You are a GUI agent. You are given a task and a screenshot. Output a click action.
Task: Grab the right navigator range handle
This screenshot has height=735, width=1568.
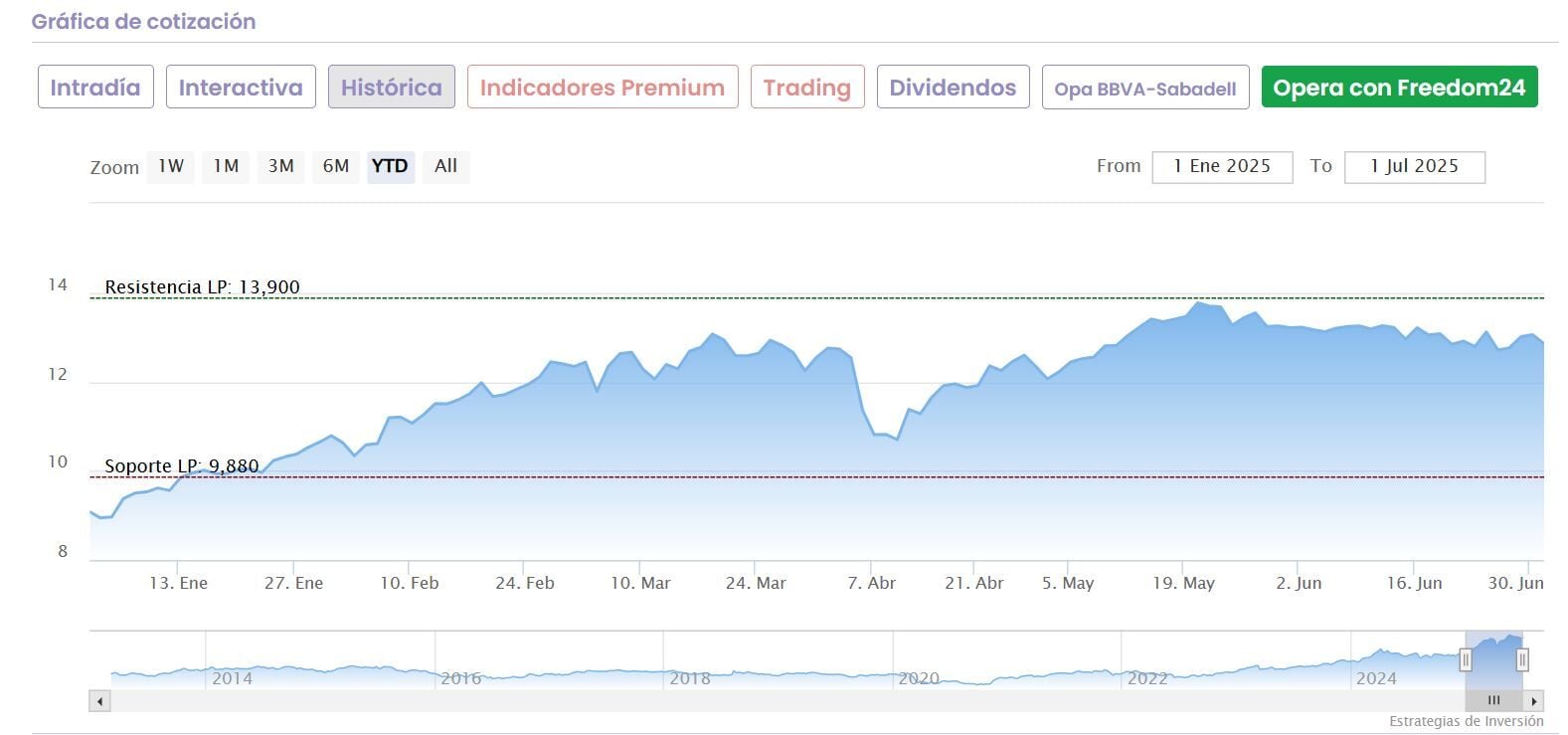tap(1522, 659)
